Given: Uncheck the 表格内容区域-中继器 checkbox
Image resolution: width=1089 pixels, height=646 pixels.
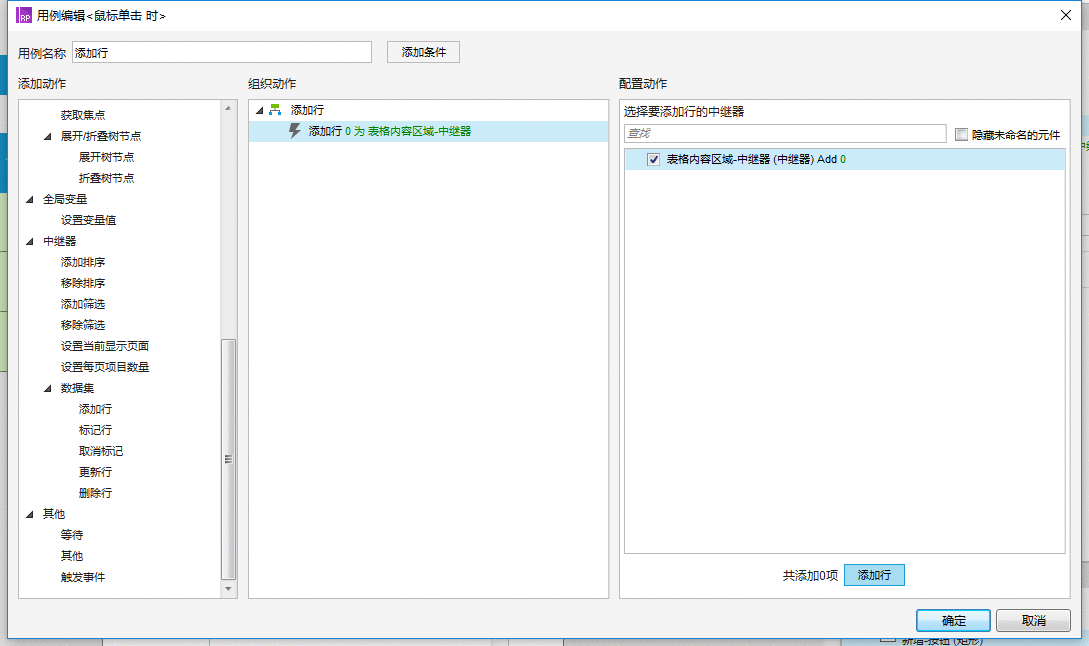Looking at the screenshot, I should tap(654, 159).
